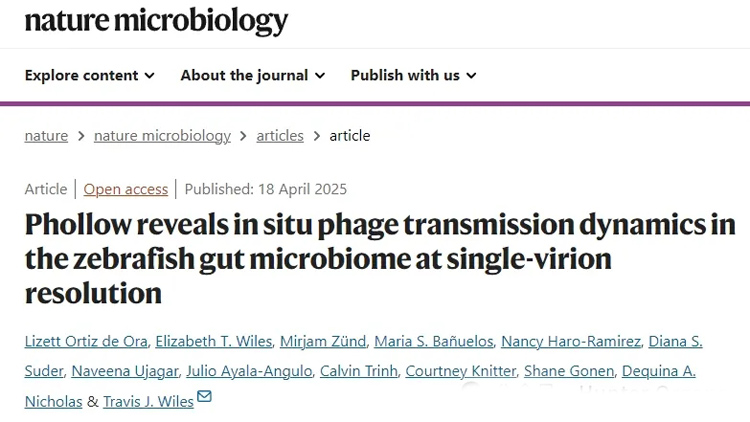Click the envelope icon beside Travis J. Wiles

pyautogui.click(x=204, y=398)
